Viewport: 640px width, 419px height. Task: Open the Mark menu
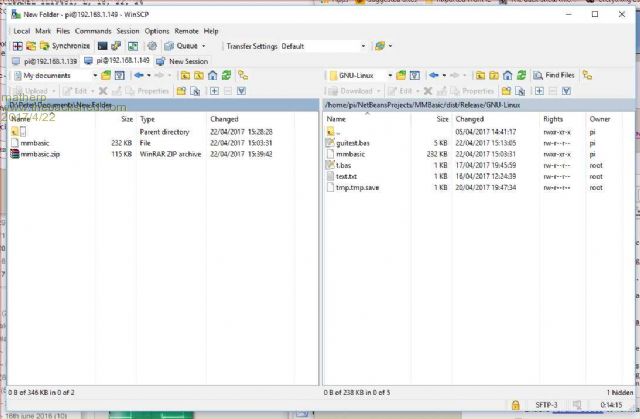[x=43, y=31]
